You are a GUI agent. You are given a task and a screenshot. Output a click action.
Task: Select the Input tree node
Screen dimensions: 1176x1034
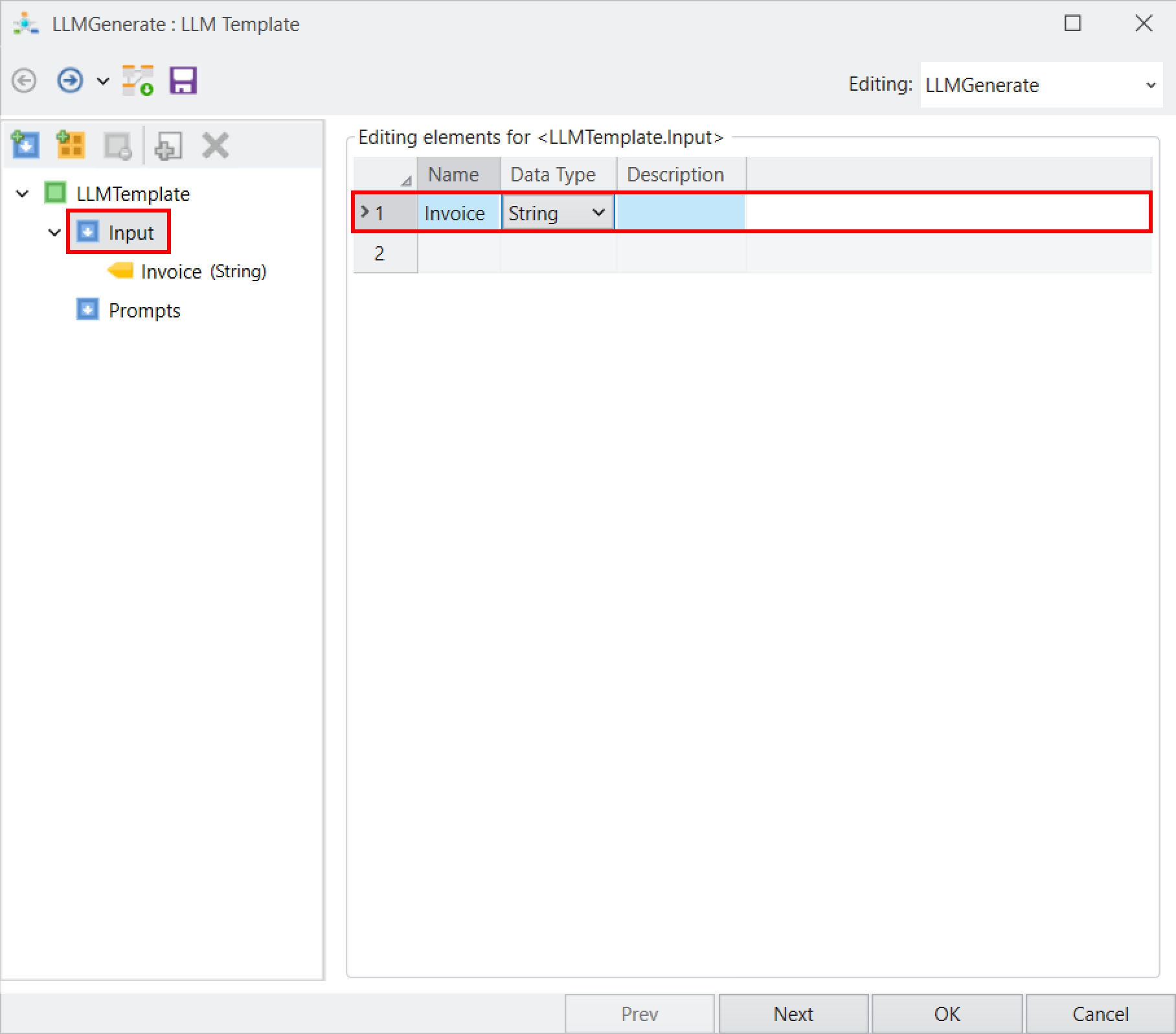[131, 233]
